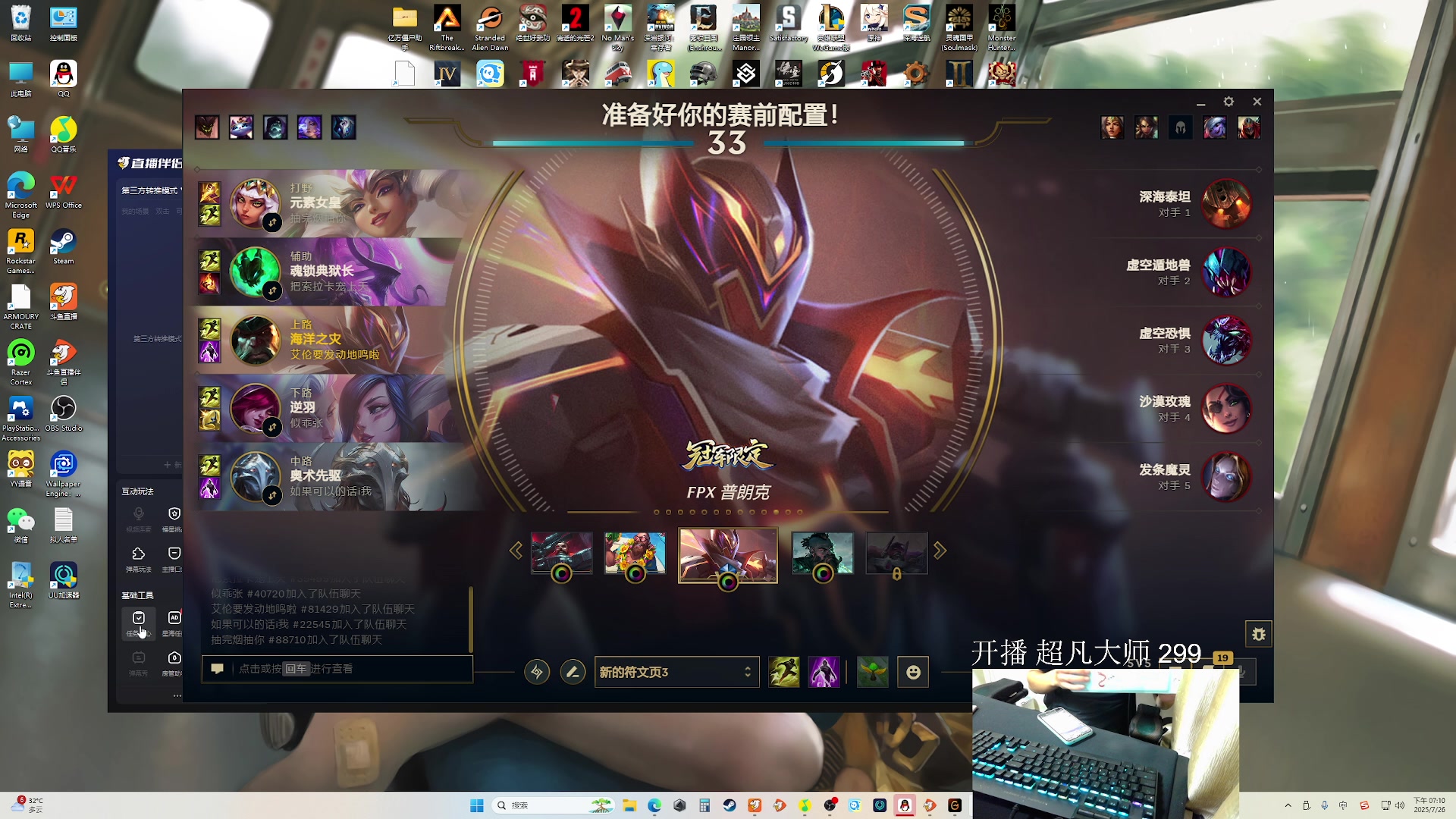Choose the flower-lei pool party skin thumbnail
Viewport: 1456px width, 819px height.
point(635,552)
